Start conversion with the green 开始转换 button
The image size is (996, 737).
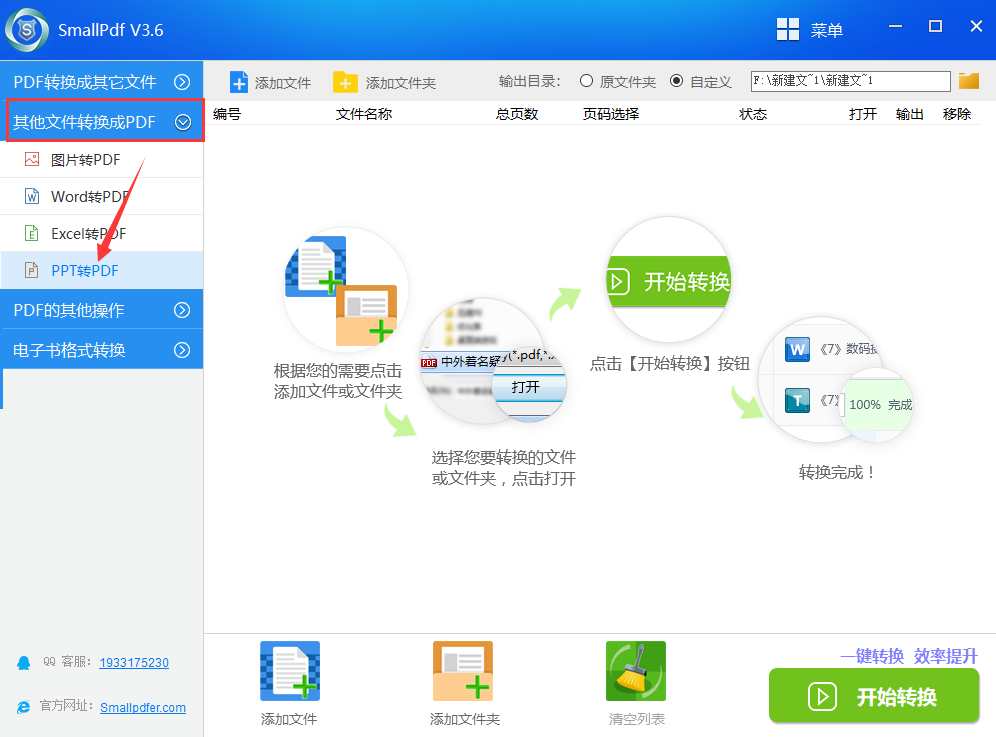pyautogui.click(x=874, y=696)
